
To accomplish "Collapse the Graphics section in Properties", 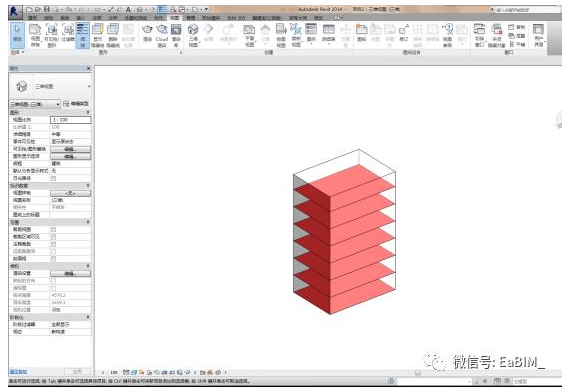I will point(88,113).
